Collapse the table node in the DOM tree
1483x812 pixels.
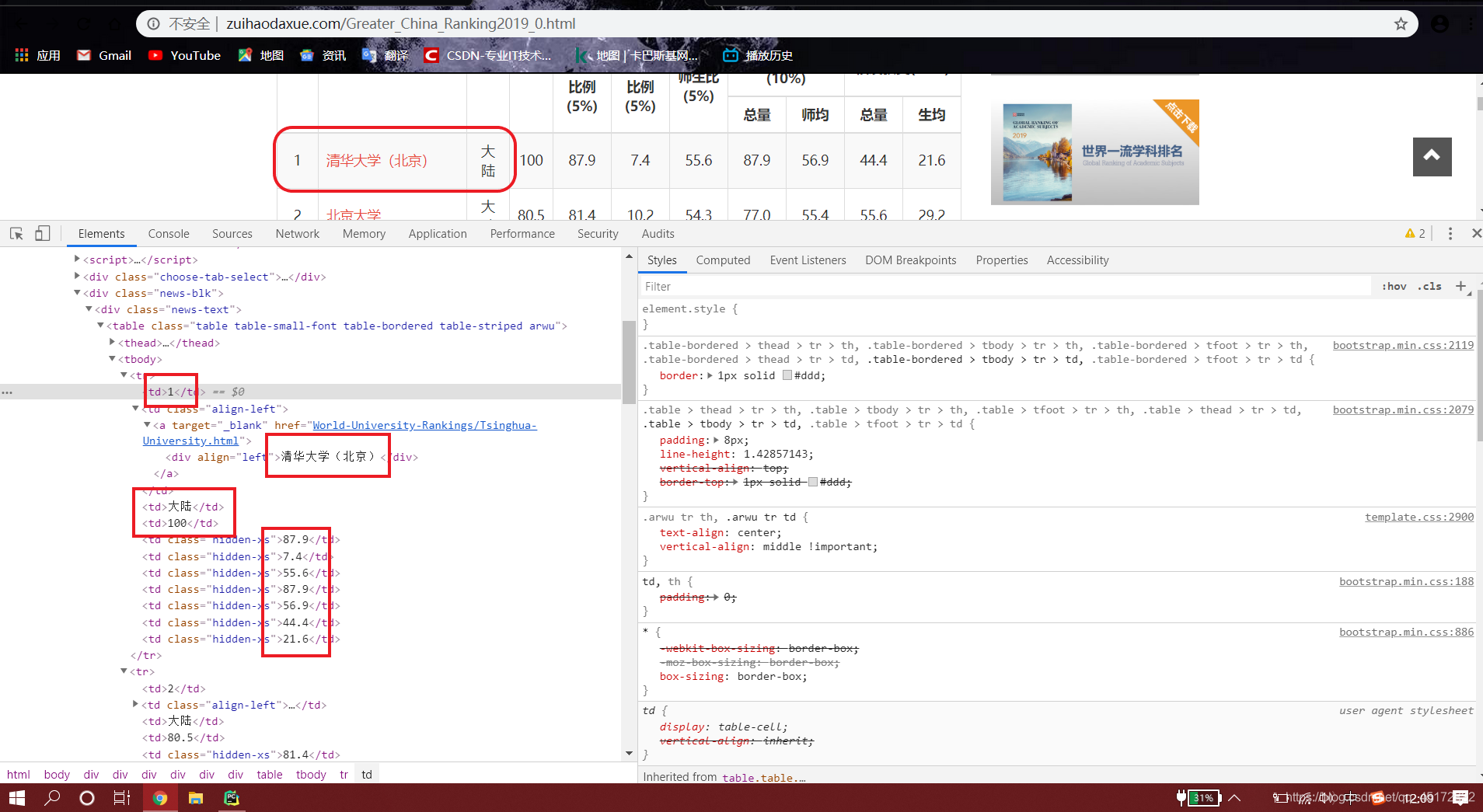click(x=100, y=326)
